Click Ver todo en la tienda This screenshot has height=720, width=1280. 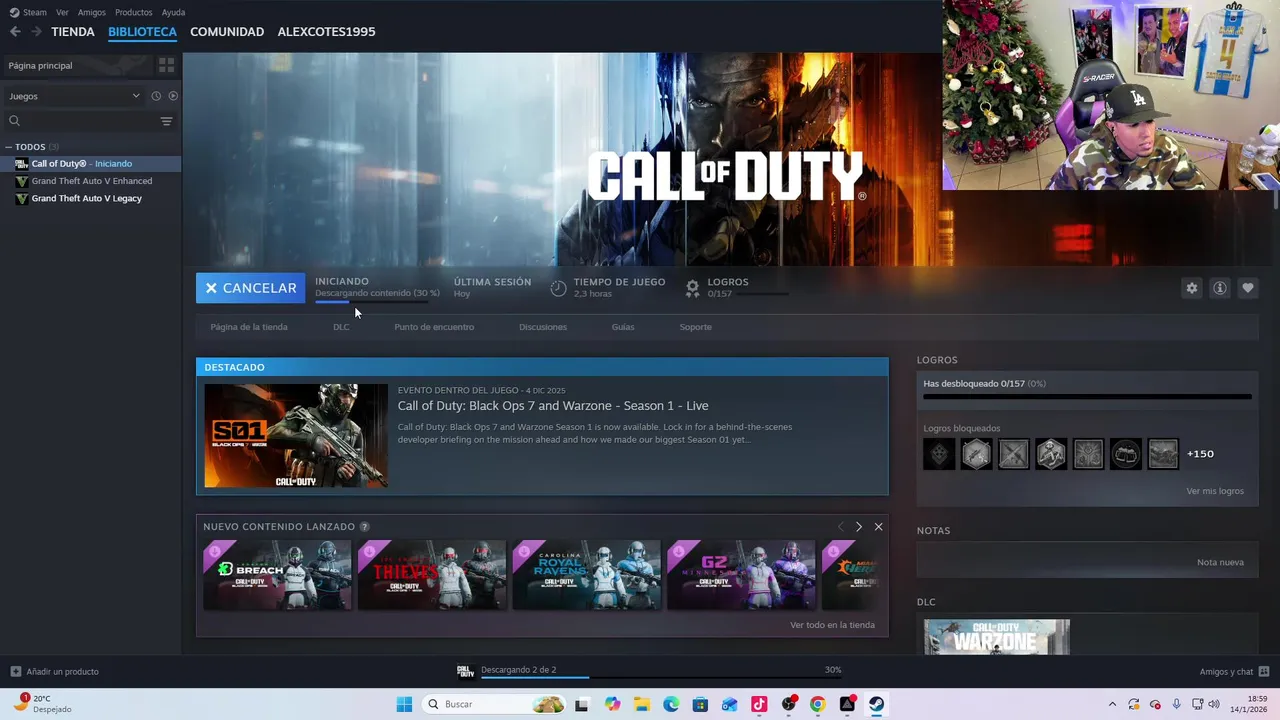point(832,625)
